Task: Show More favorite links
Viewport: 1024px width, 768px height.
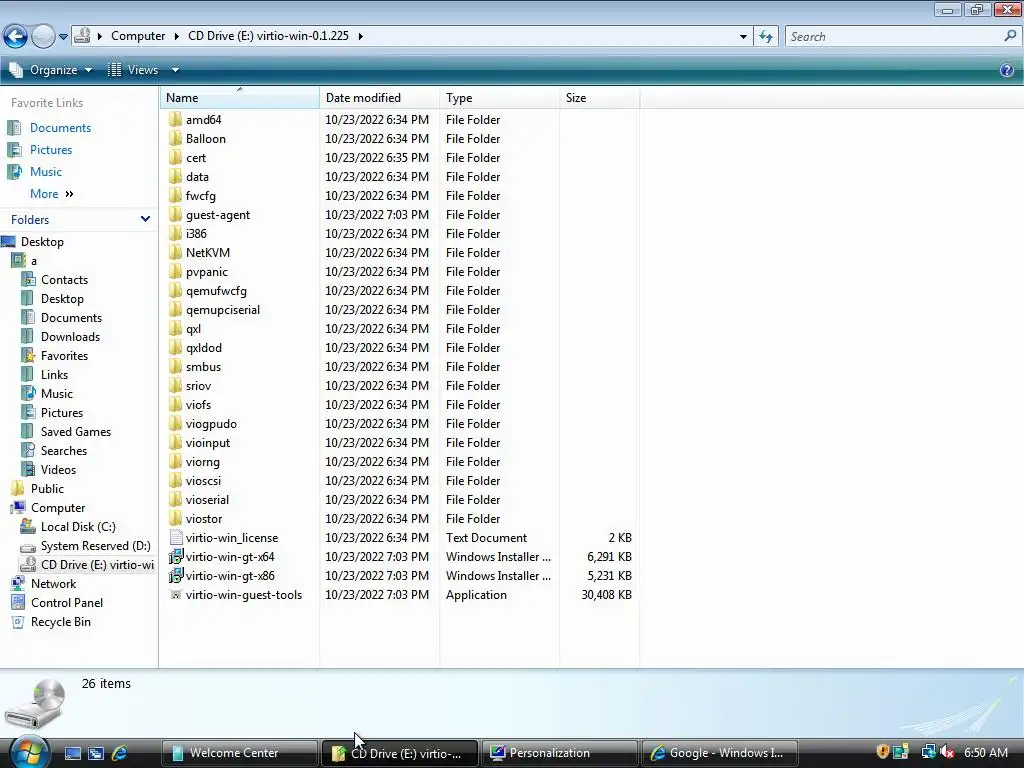Action: [52, 194]
